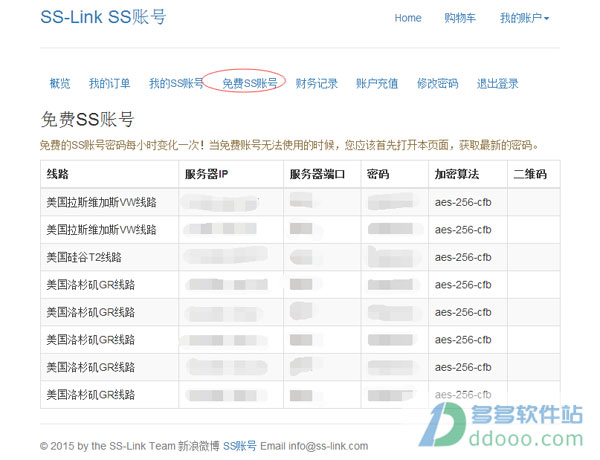Click the blurred server IP in 美国硅谷T2线路 row
The width and height of the screenshot is (600, 460).
click(226, 256)
